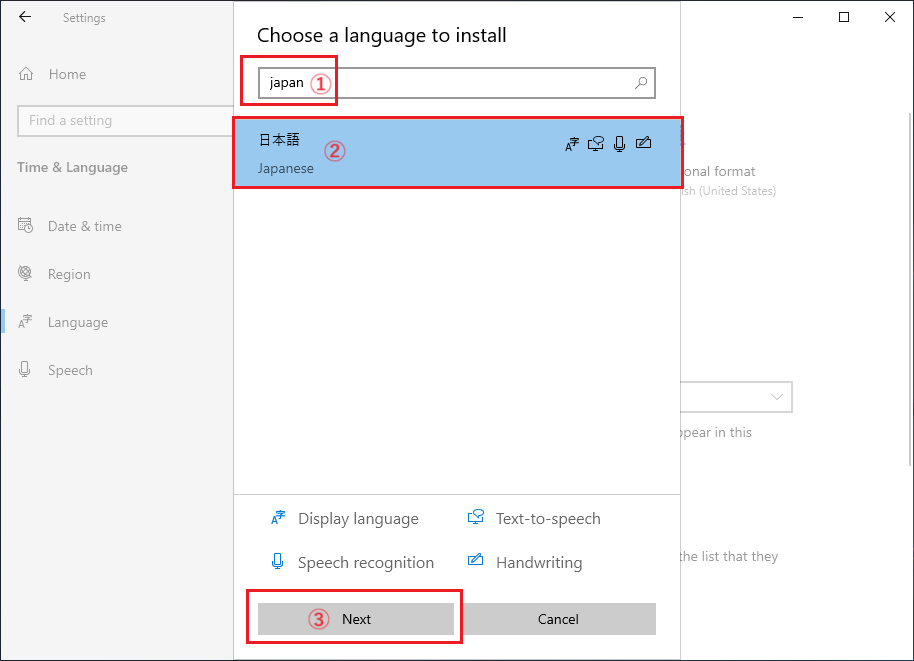Click the language search field containing japan
The image size is (914, 661).
coord(456,83)
